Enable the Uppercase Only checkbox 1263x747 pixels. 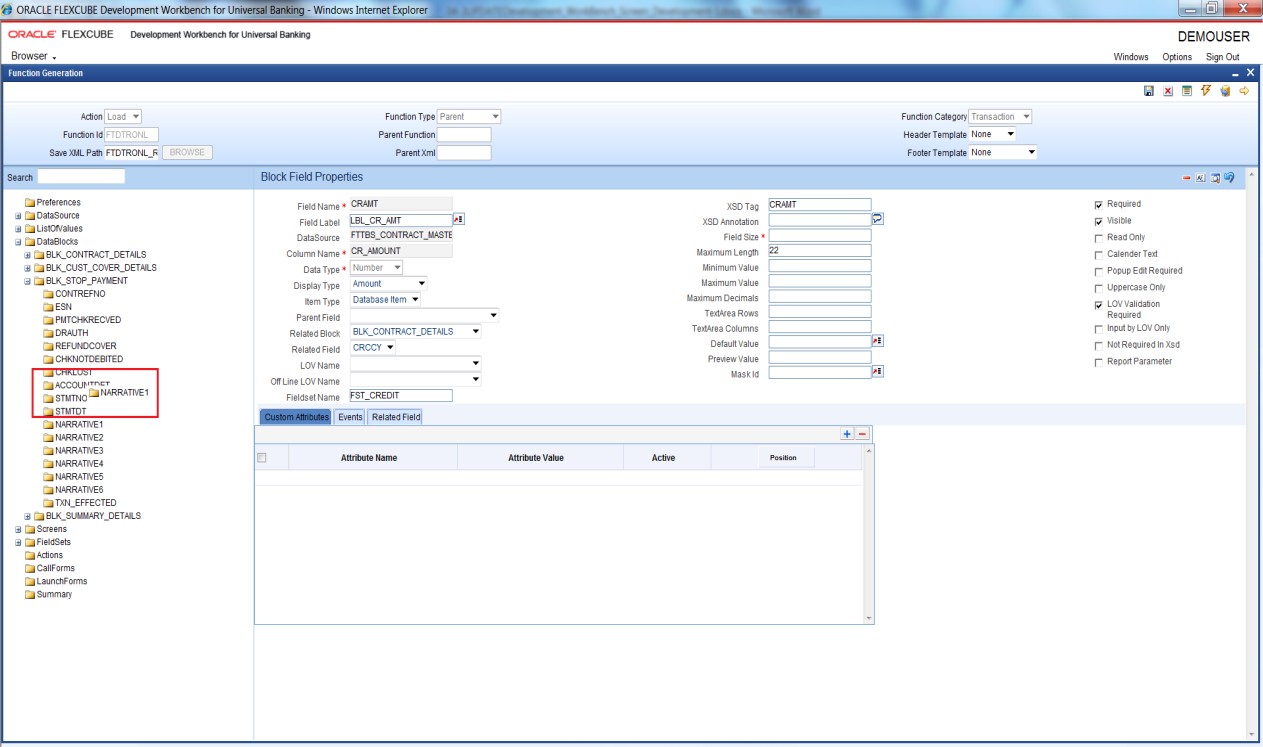(x=1098, y=288)
